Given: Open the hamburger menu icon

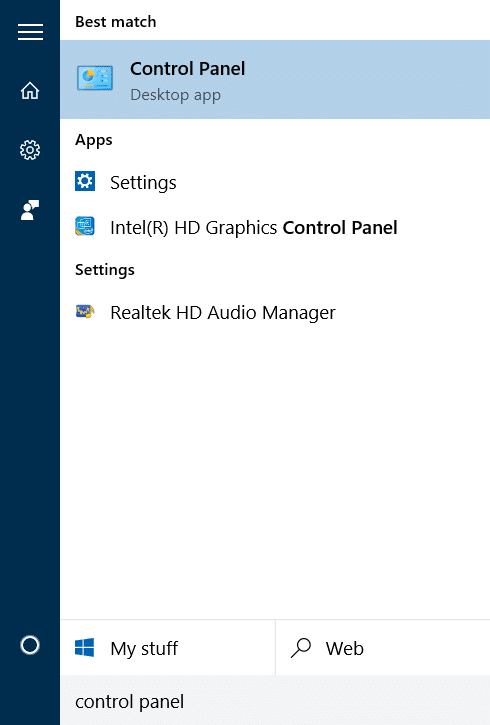Looking at the screenshot, I should point(30,32).
